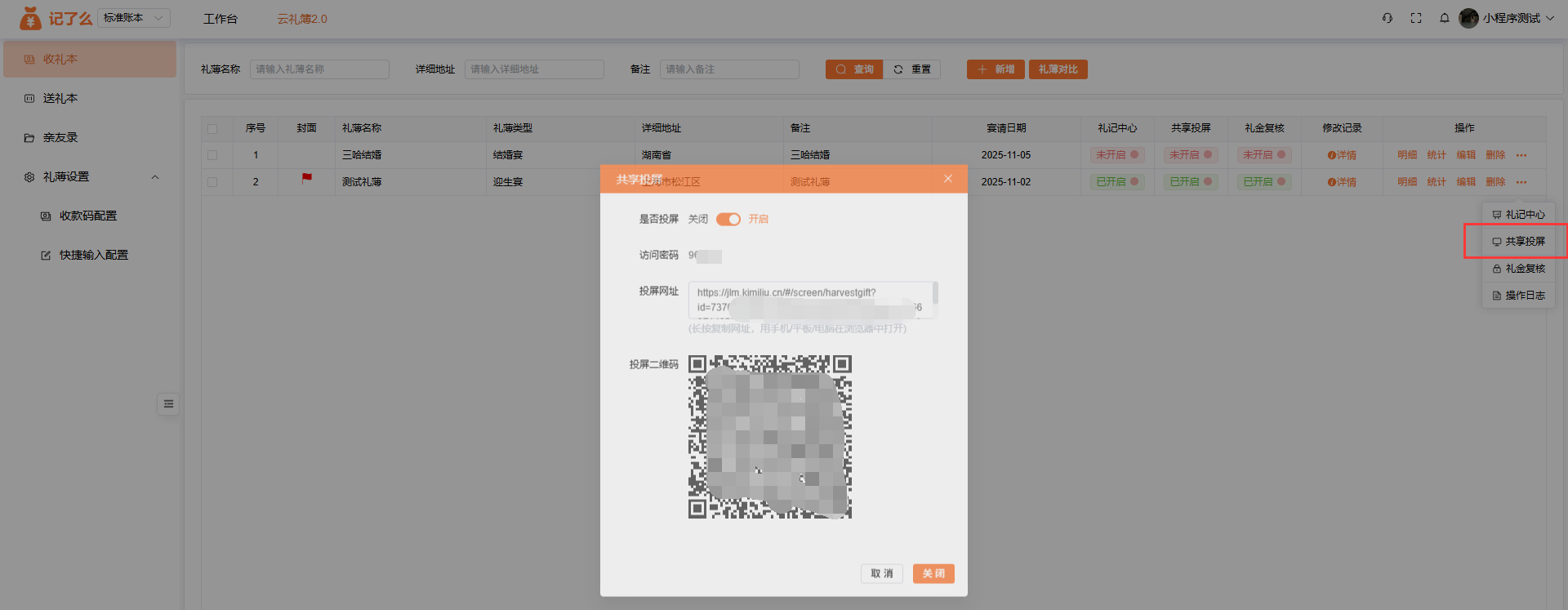The width and height of the screenshot is (1568, 610).
Task: Focus the 备注 input field
Action: click(729, 69)
